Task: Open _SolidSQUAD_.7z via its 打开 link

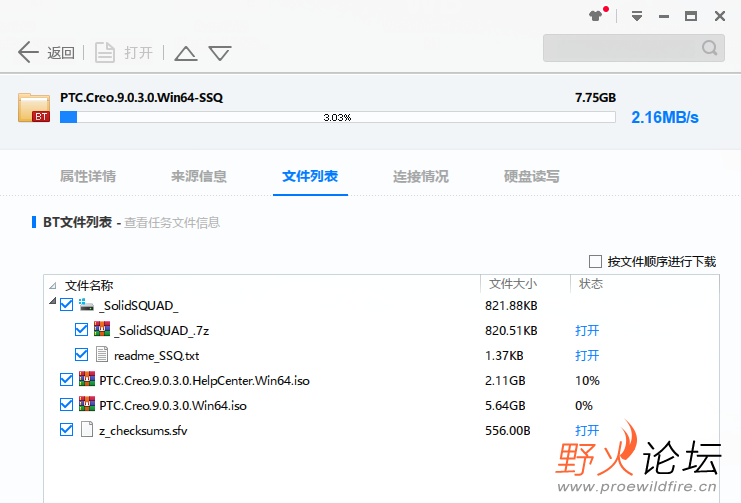Action: pos(587,330)
